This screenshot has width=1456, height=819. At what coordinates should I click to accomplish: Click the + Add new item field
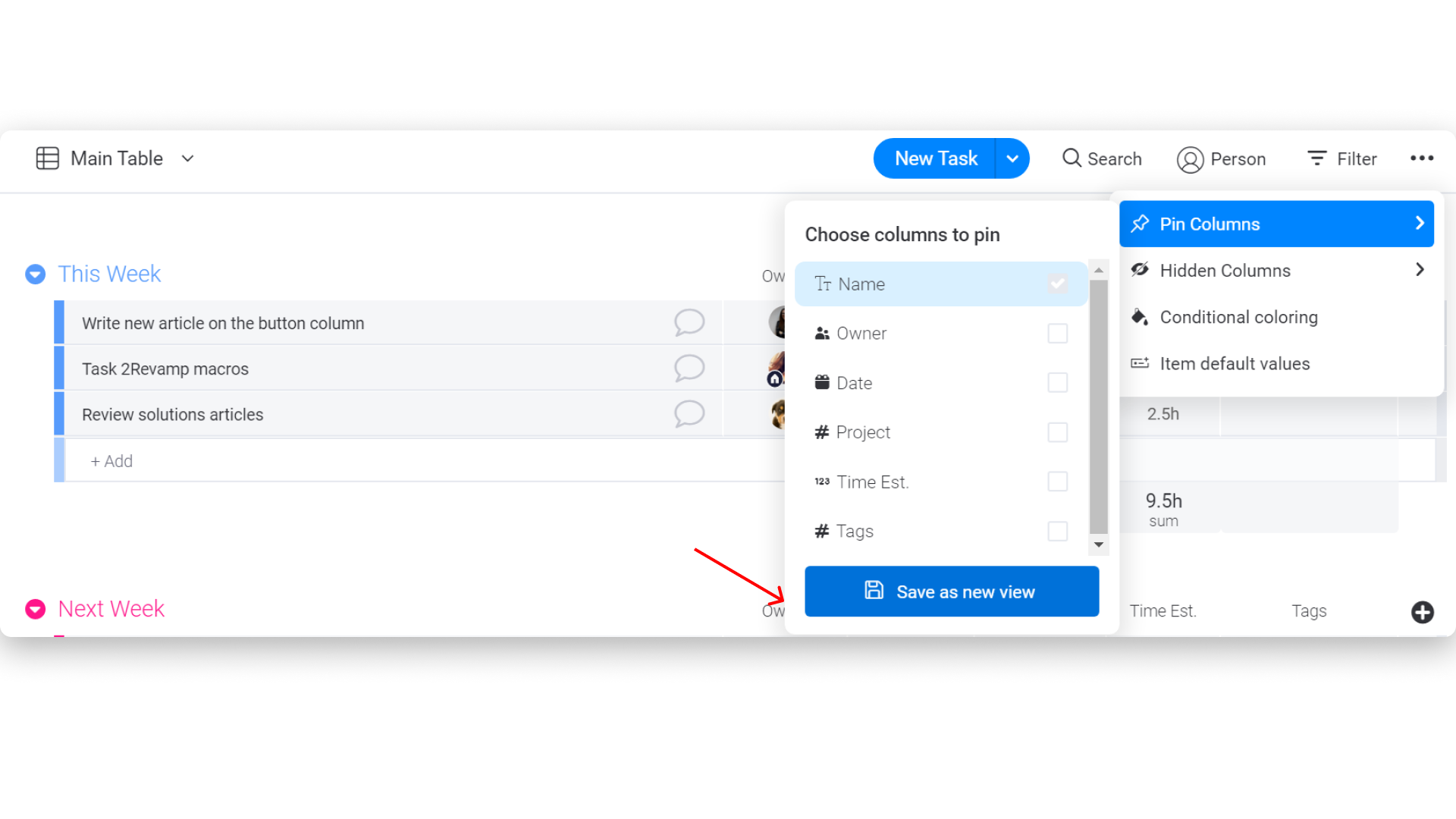click(x=425, y=461)
